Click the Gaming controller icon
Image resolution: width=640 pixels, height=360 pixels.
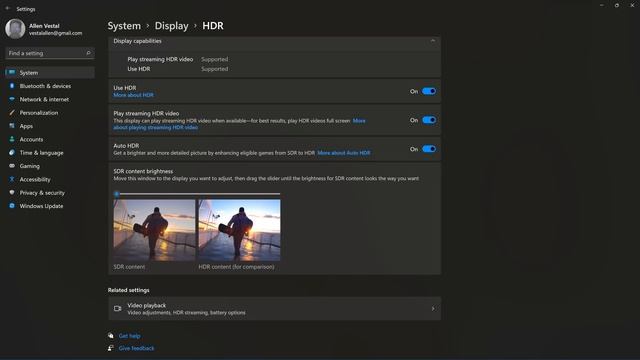point(12,166)
